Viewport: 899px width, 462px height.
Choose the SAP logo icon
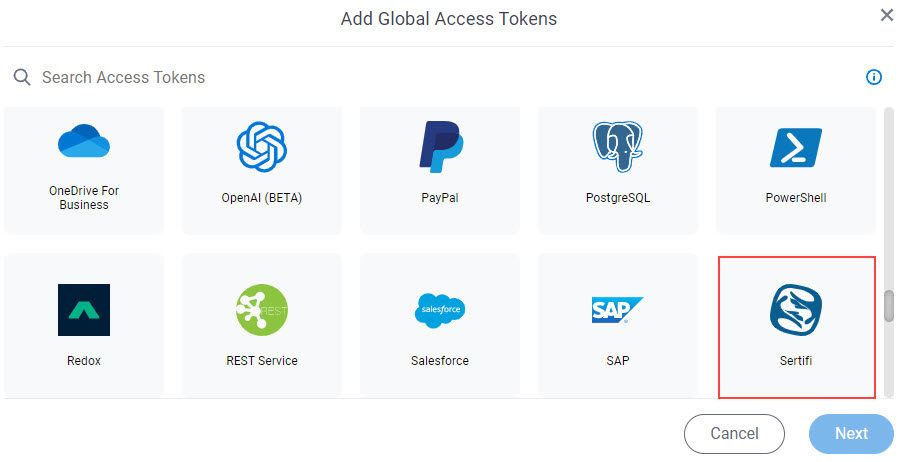(x=617, y=310)
